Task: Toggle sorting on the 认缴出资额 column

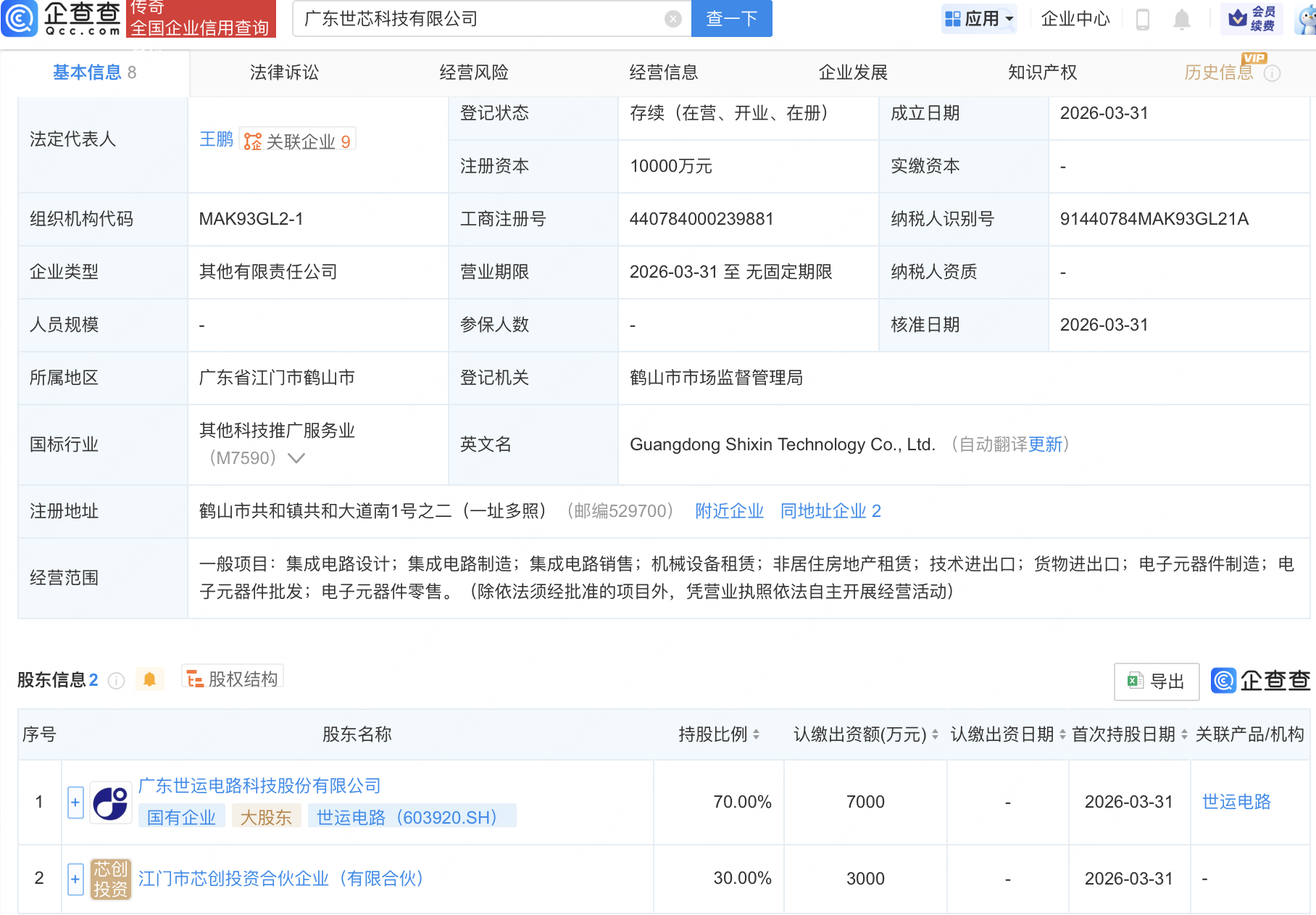Action: (x=935, y=734)
